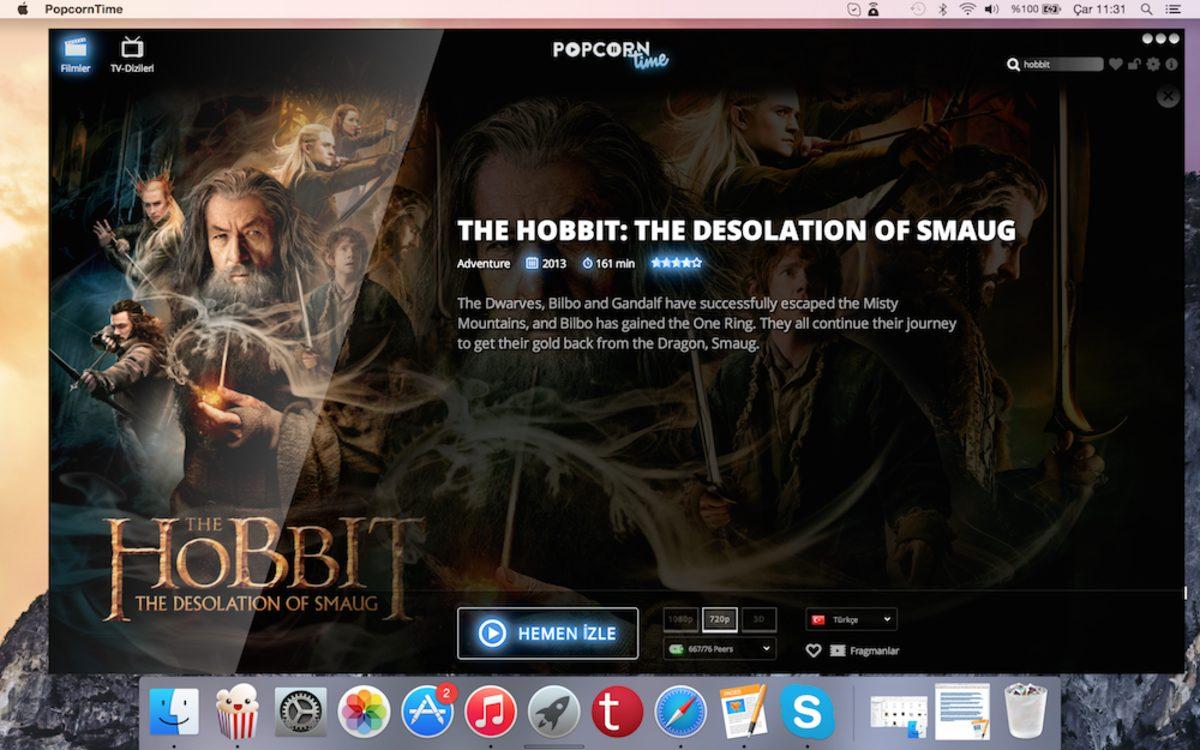
Task: Close the Hobbit detail view with the X
Action: pyautogui.click(x=1168, y=96)
